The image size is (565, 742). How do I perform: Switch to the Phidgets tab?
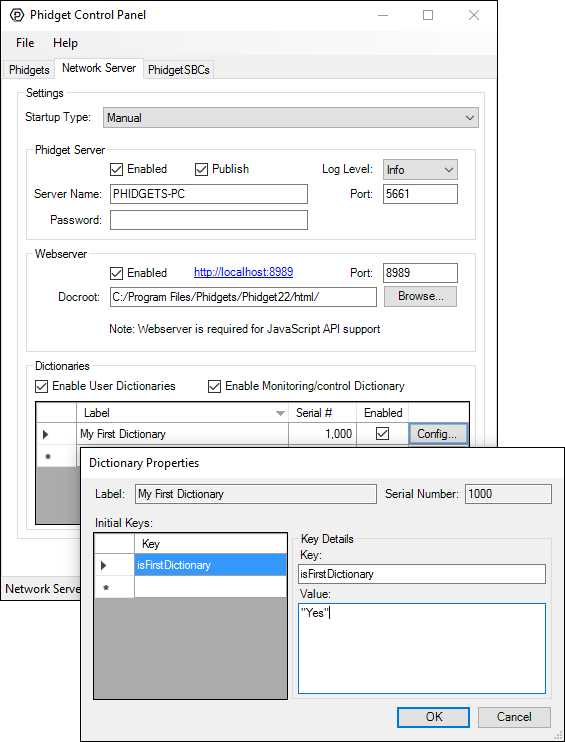tap(29, 70)
